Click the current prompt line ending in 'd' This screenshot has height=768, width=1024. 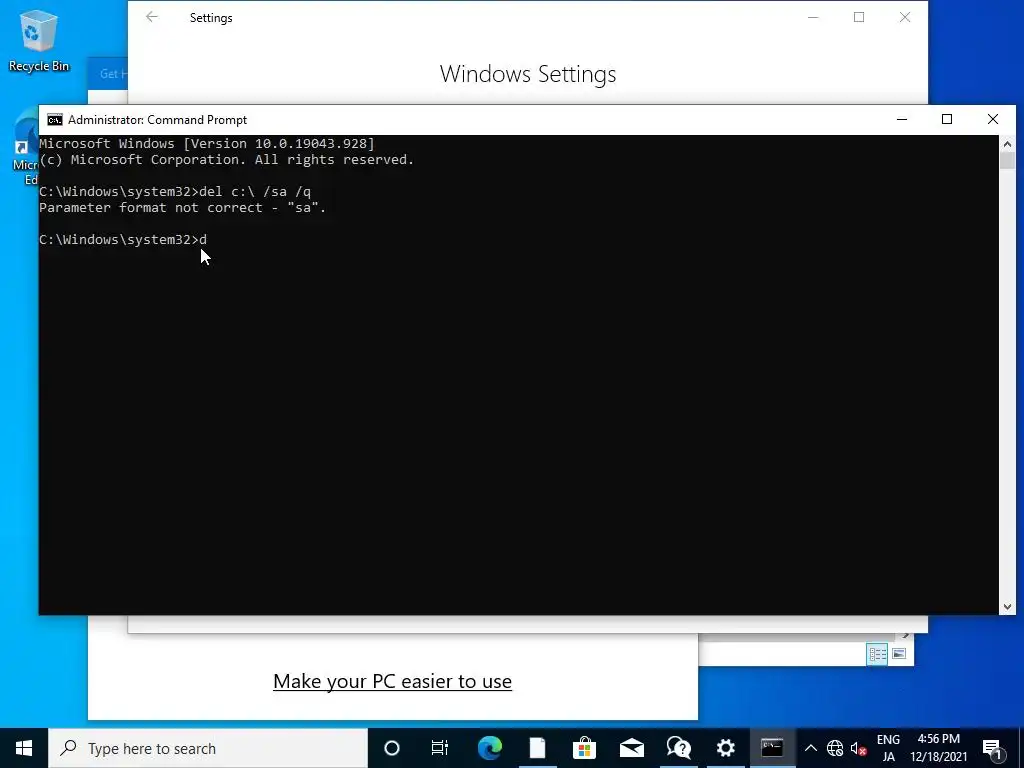coord(123,240)
